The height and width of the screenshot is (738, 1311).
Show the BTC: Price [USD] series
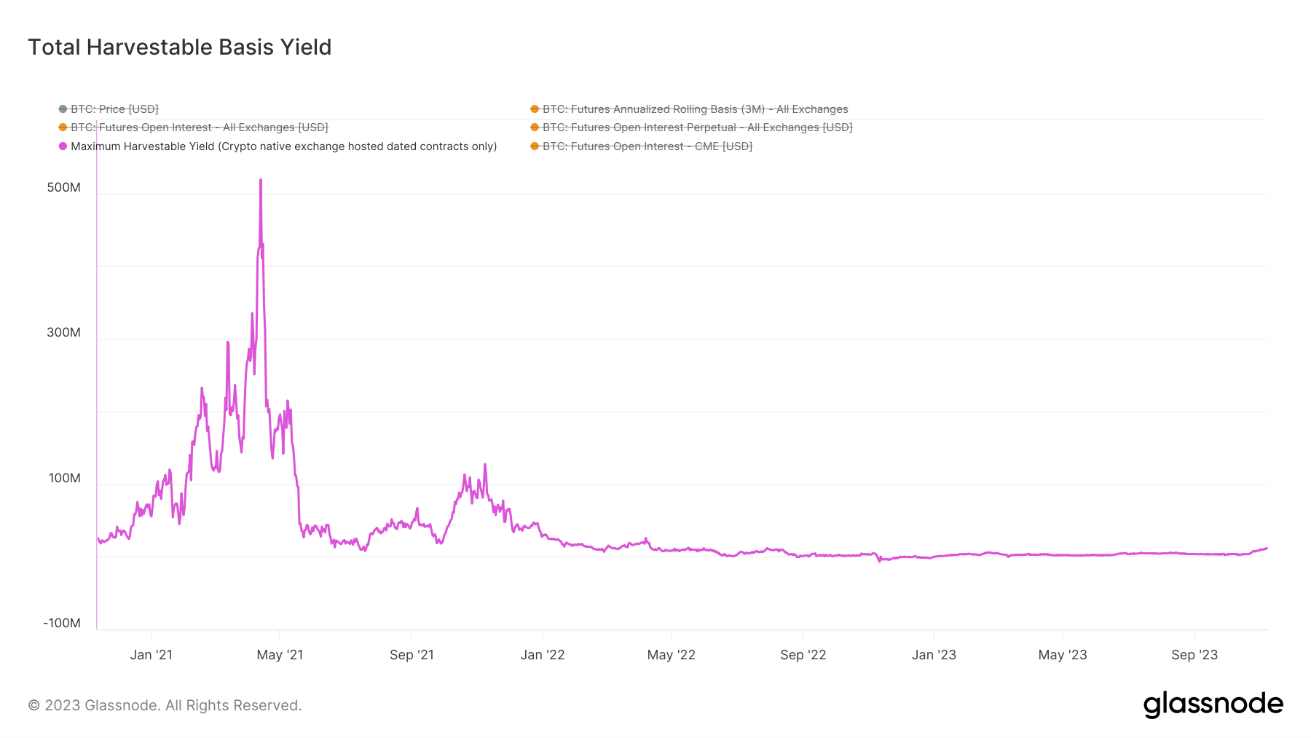[114, 109]
